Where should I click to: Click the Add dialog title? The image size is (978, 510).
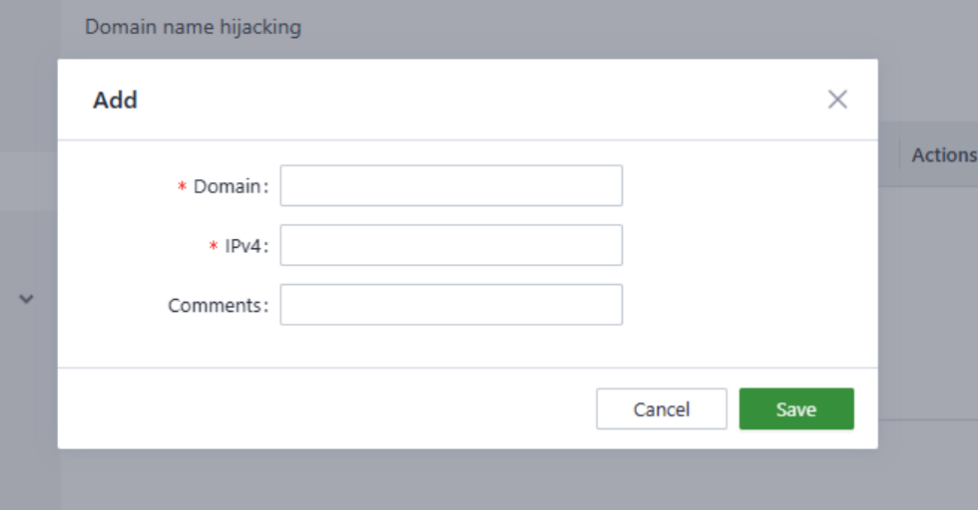(x=115, y=100)
